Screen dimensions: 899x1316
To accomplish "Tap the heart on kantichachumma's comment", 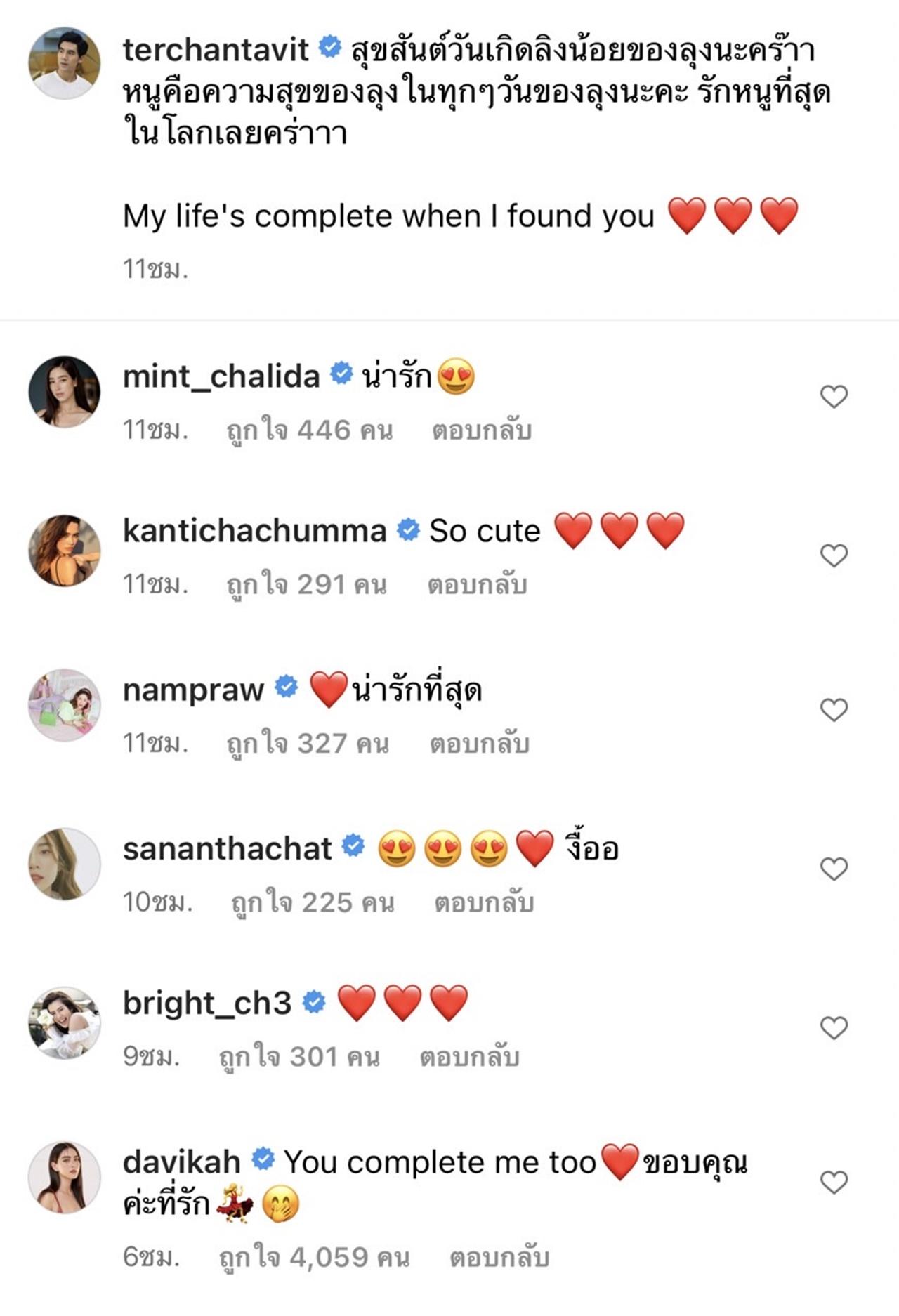I will 834,555.
